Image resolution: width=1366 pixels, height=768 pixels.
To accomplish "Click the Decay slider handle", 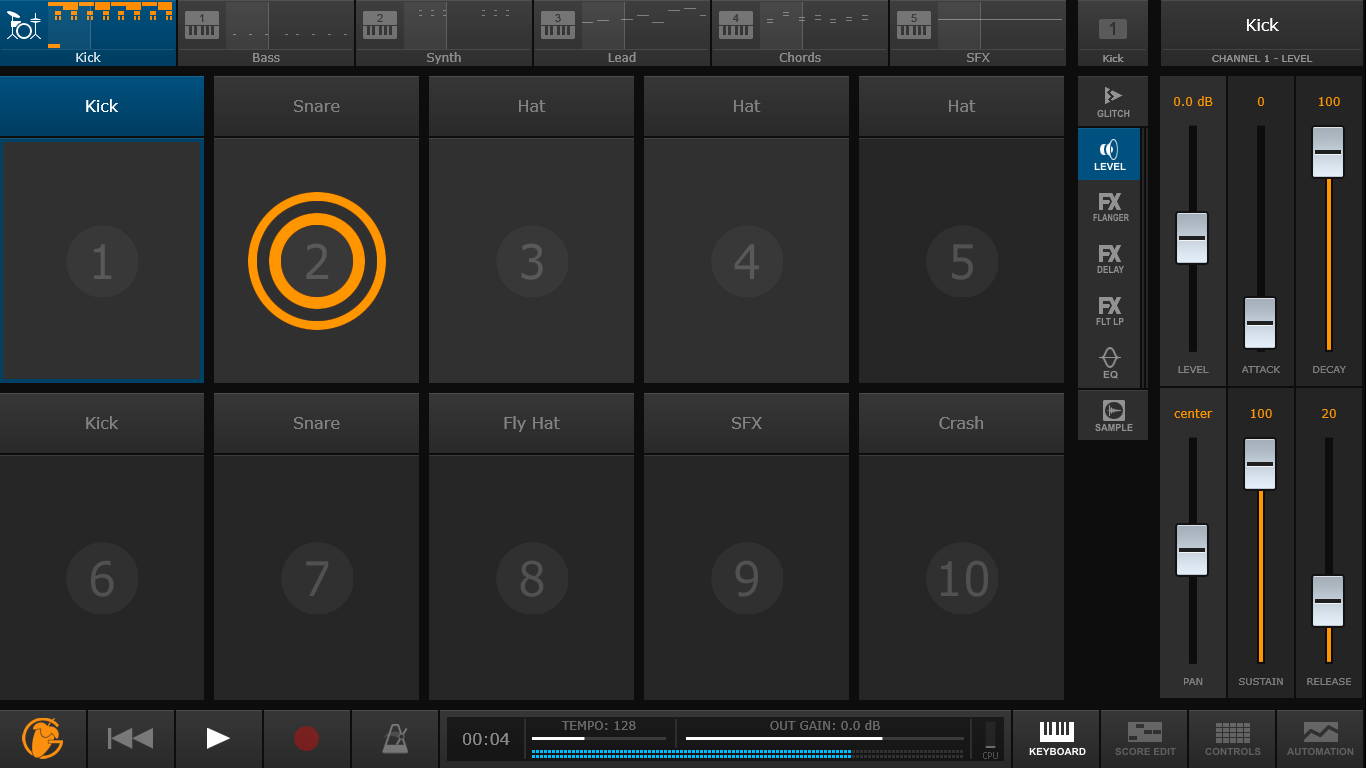I will pos(1328,153).
